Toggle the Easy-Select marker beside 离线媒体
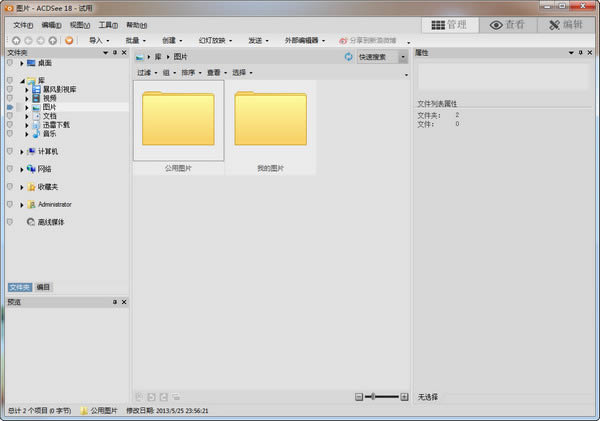Image resolution: width=600 pixels, height=421 pixels. coord(10,222)
